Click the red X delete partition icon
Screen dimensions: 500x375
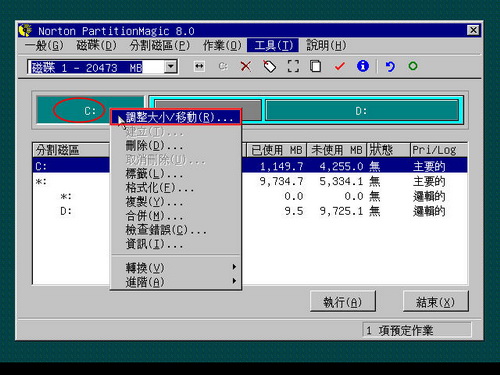click(246, 66)
